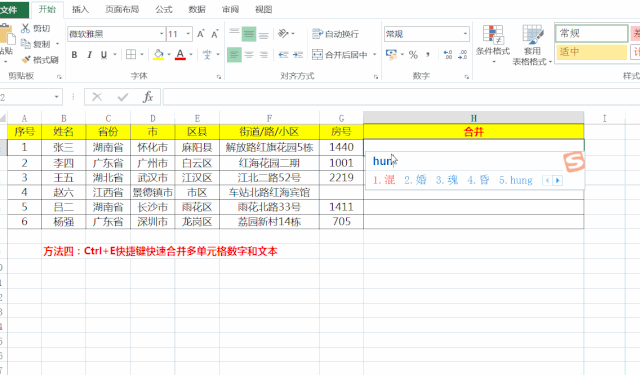Screen dimensions: 640x375
Task: Increase decimal places icon
Action: pos(448,54)
